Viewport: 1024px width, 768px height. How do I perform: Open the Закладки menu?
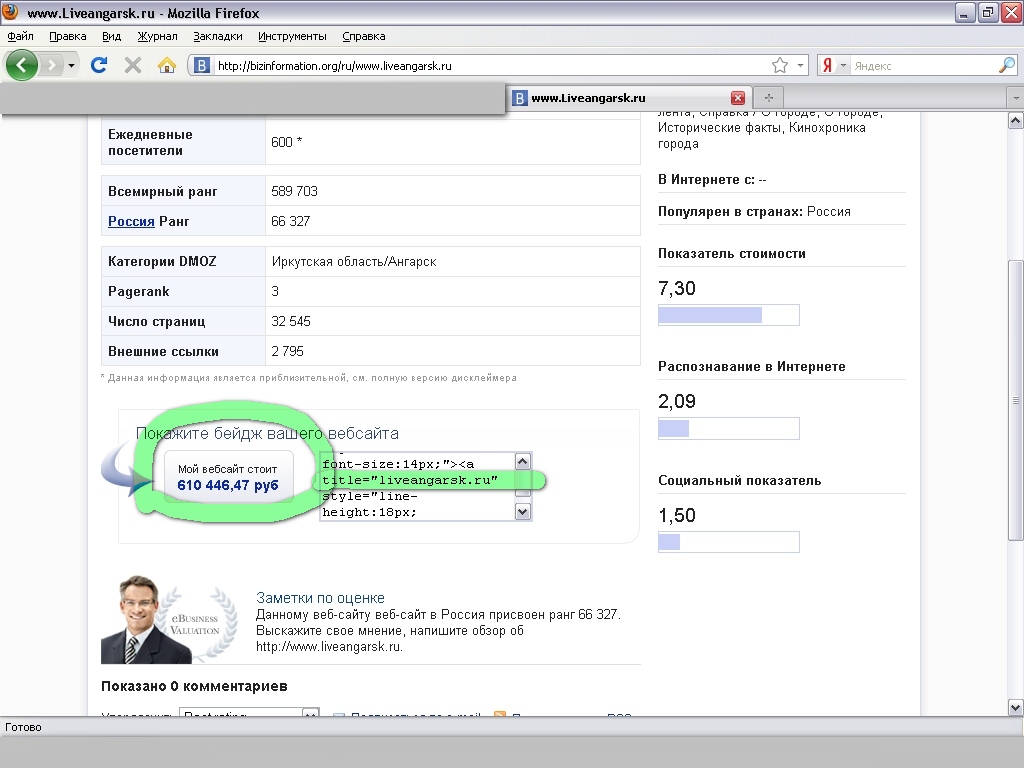coord(217,37)
